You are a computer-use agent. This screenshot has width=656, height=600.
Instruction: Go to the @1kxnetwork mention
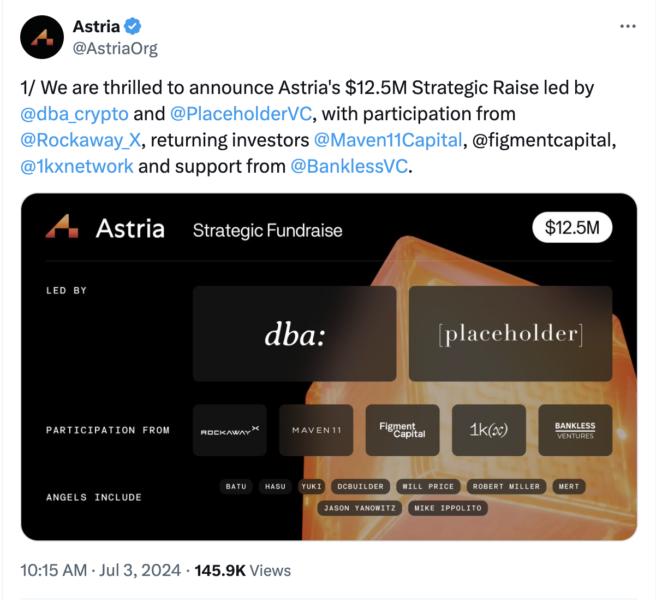[77, 167]
